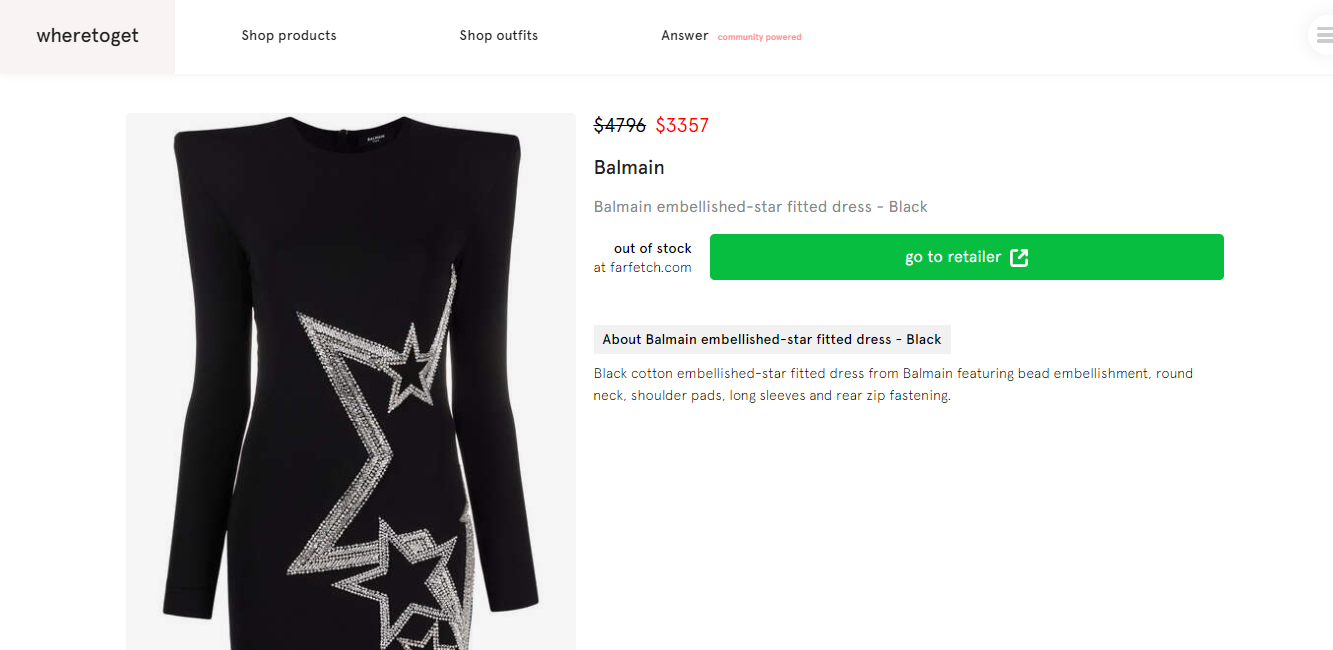
Task: Select the About Balmain embellished-star dress heading
Action: click(x=771, y=340)
